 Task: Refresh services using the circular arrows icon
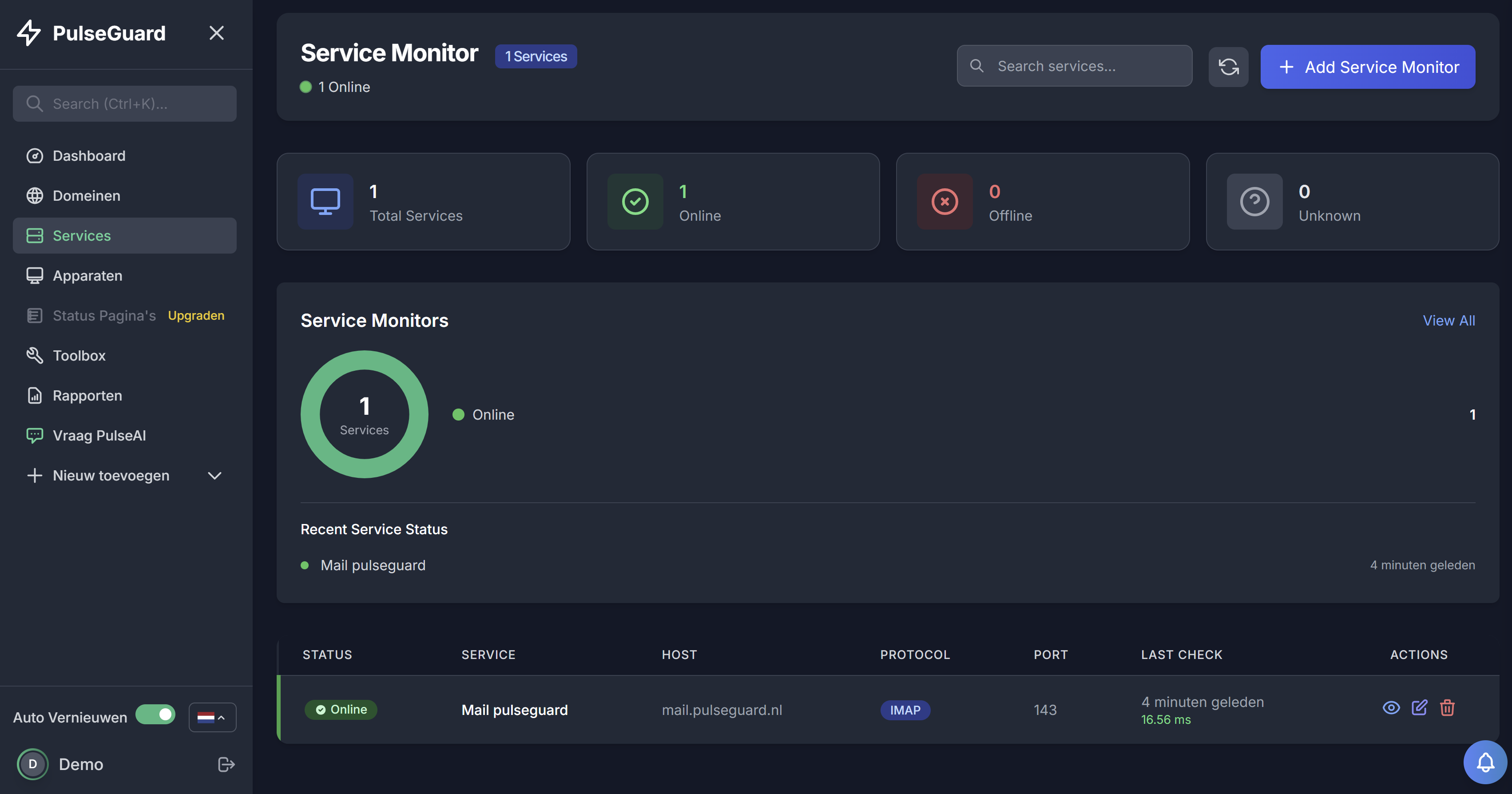1229,67
